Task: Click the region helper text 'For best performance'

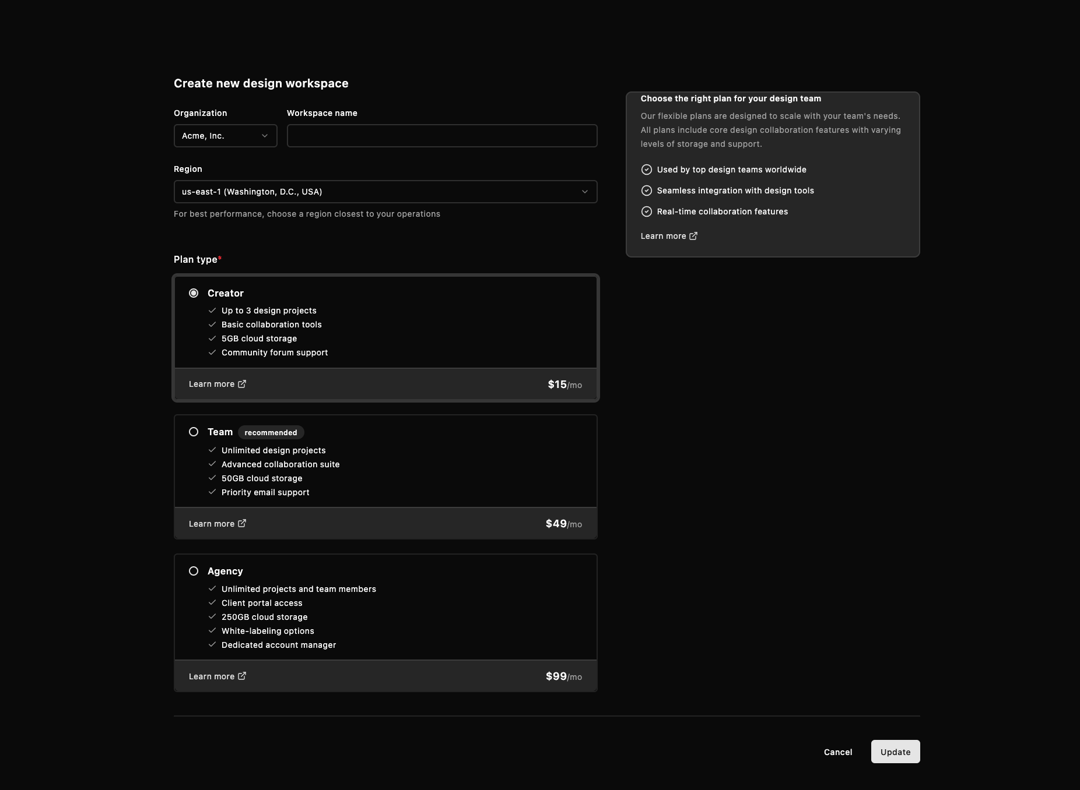Action: [307, 214]
